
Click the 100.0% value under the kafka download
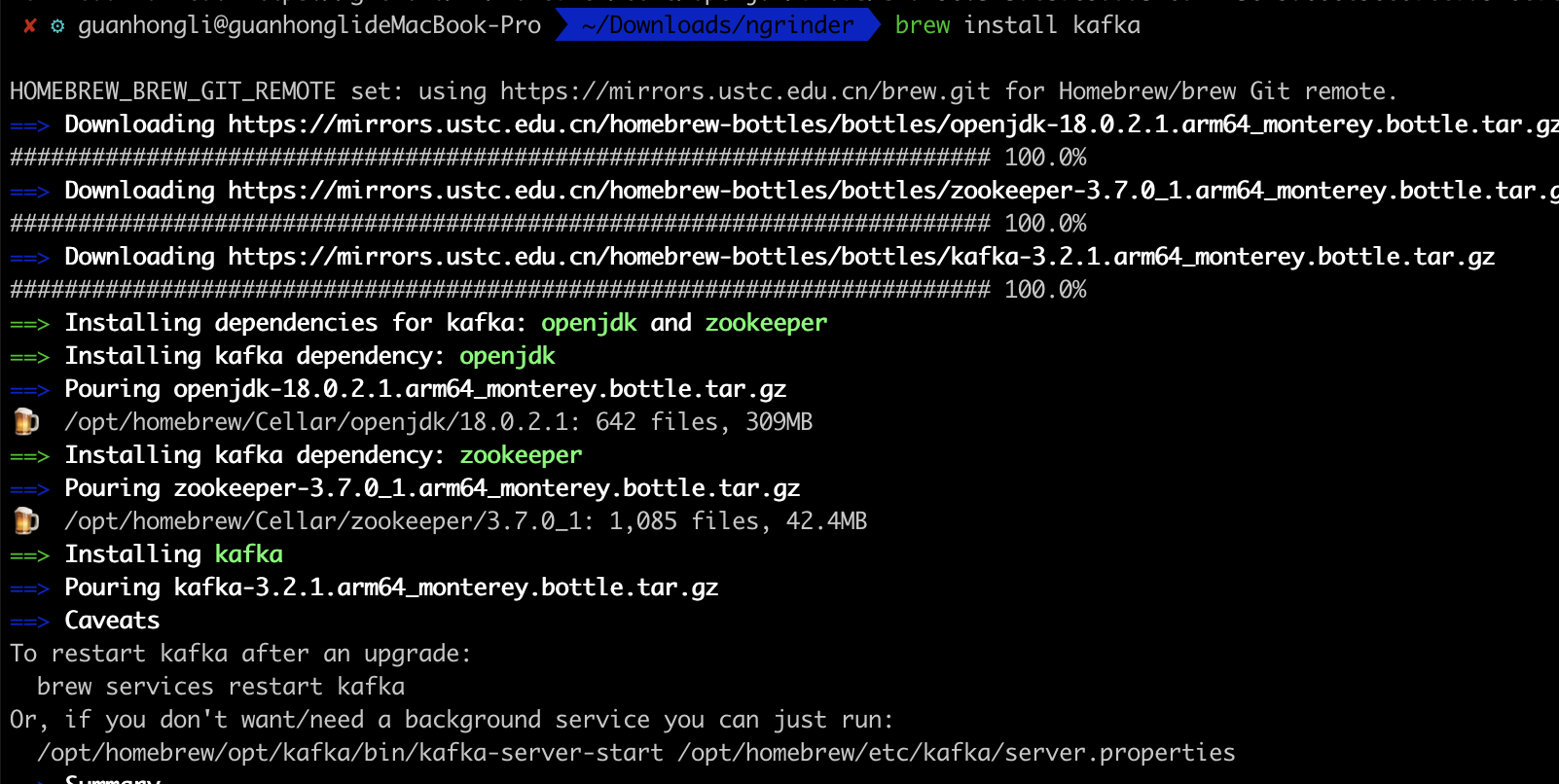pos(1045,290)
